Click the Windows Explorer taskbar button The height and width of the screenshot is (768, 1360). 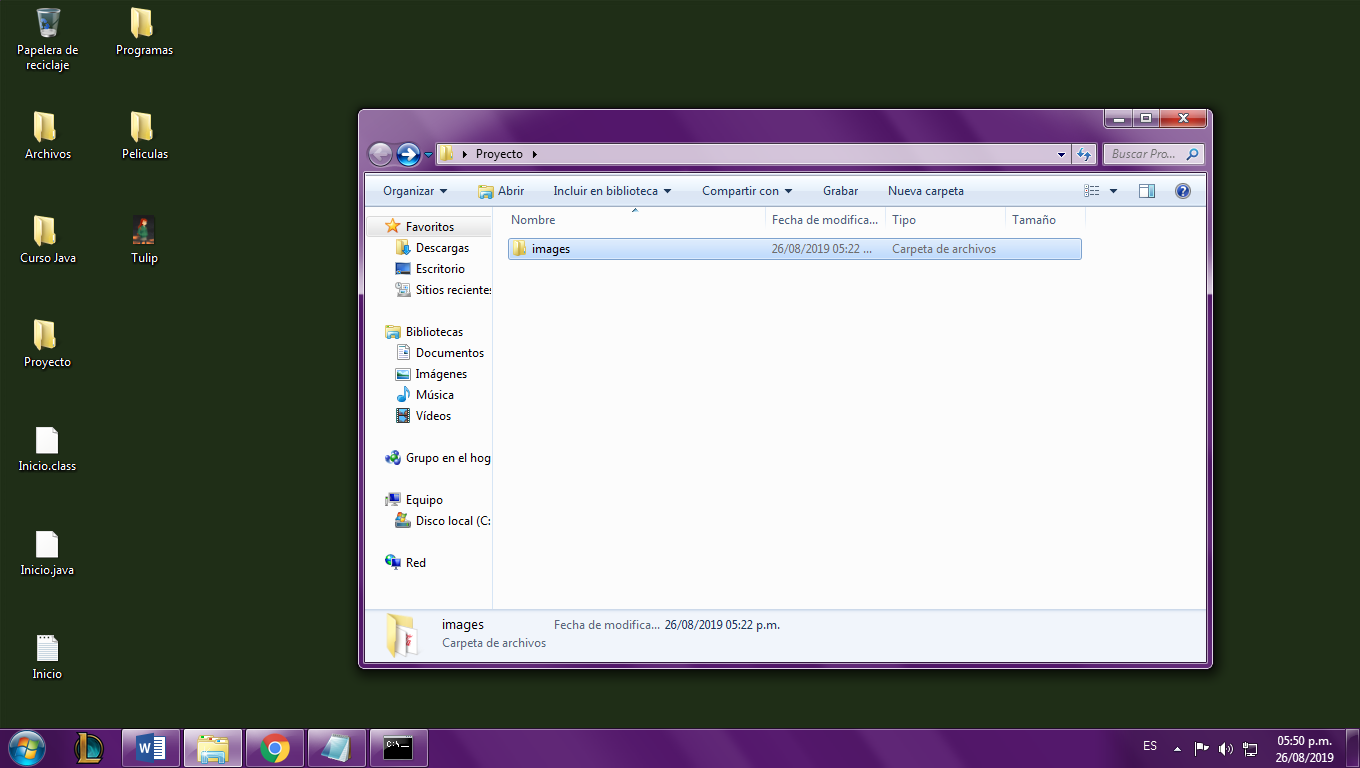coord(213,748)
